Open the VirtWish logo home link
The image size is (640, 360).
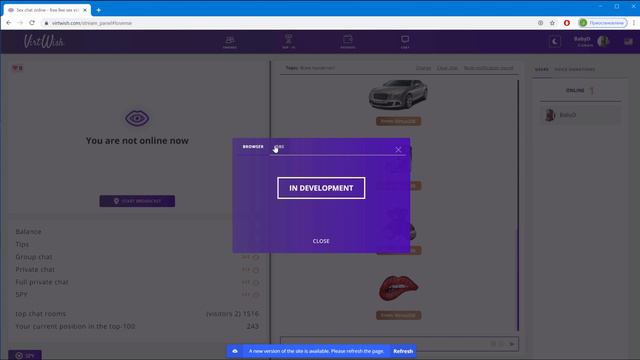pyautogui.click(x=44, y=41)
